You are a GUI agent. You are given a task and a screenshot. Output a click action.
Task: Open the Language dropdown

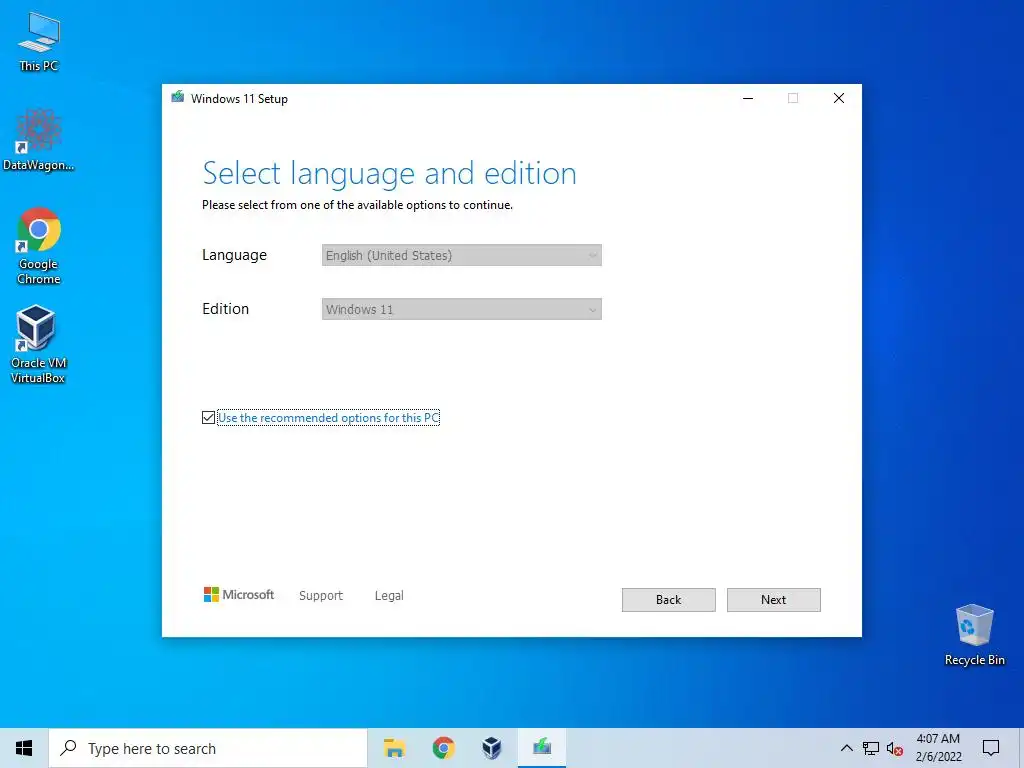462,255
